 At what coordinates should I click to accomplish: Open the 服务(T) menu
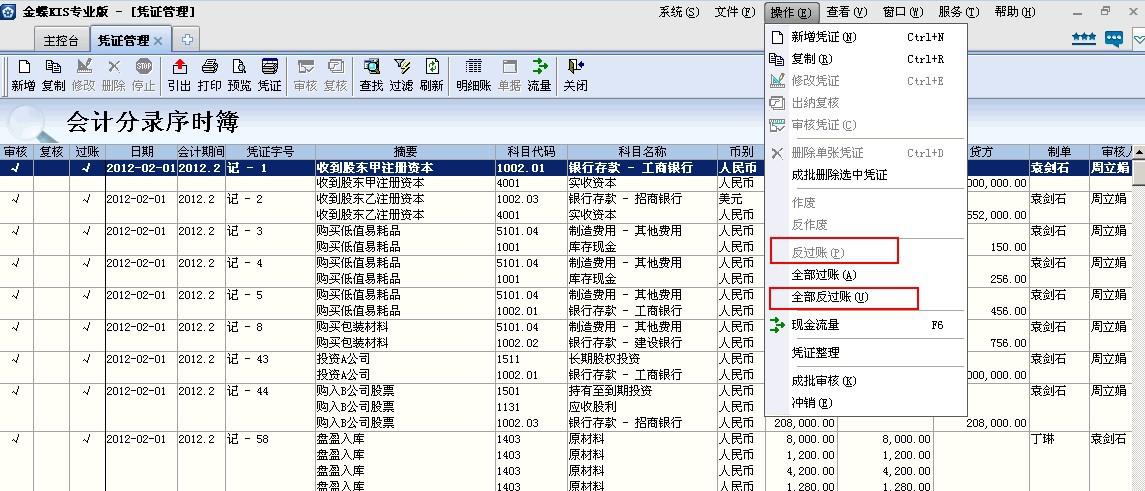(959, 12)
